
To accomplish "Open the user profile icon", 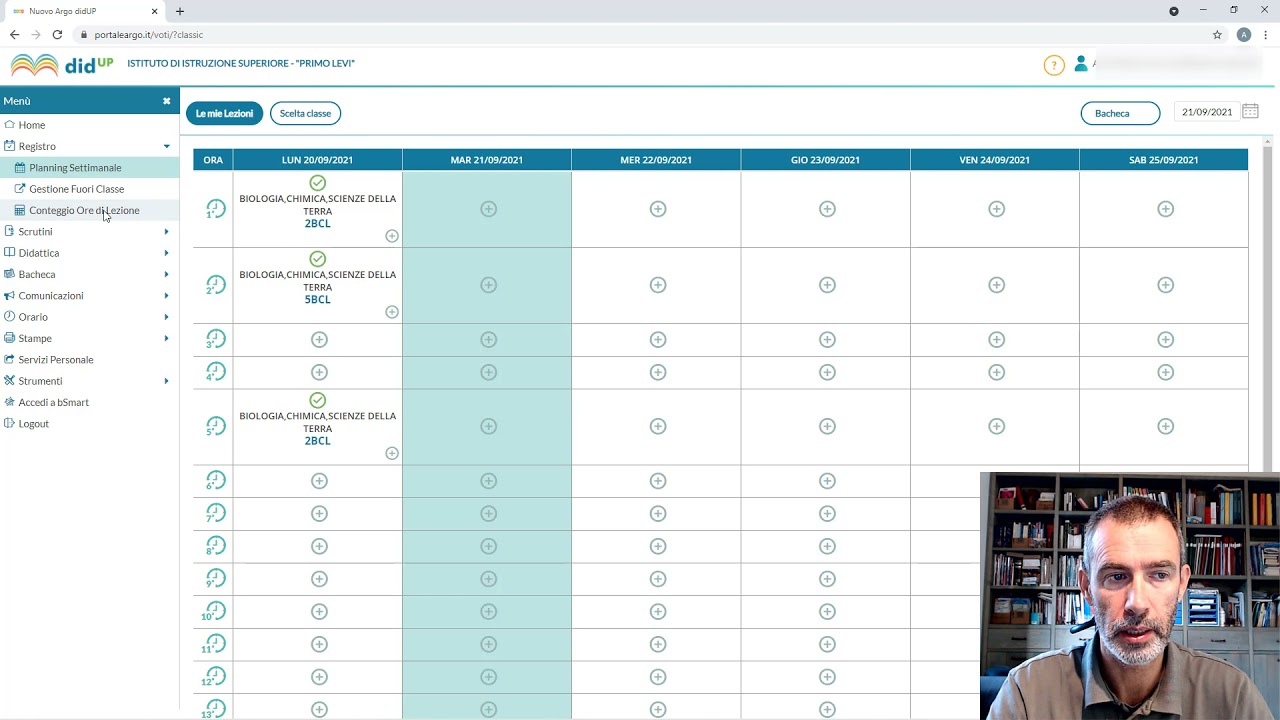I will [x=1081, y=63].
